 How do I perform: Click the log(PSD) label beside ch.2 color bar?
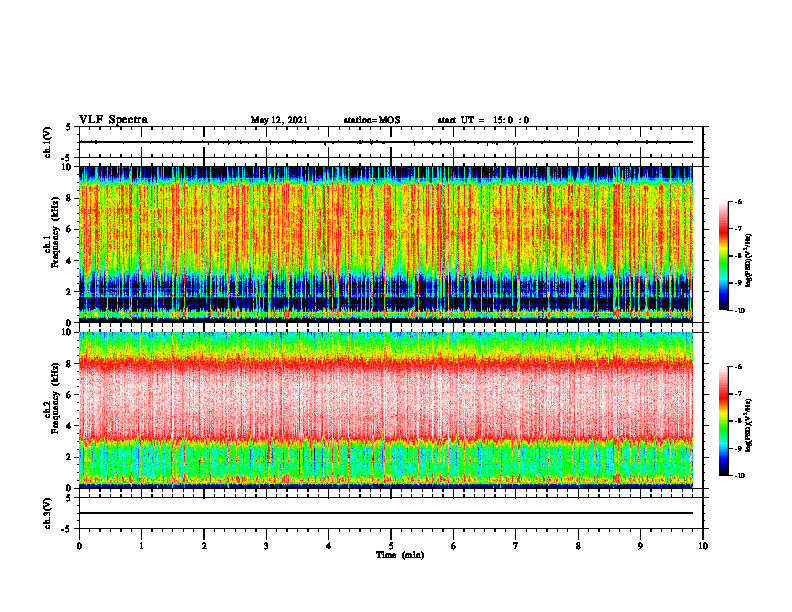[749, 425]
